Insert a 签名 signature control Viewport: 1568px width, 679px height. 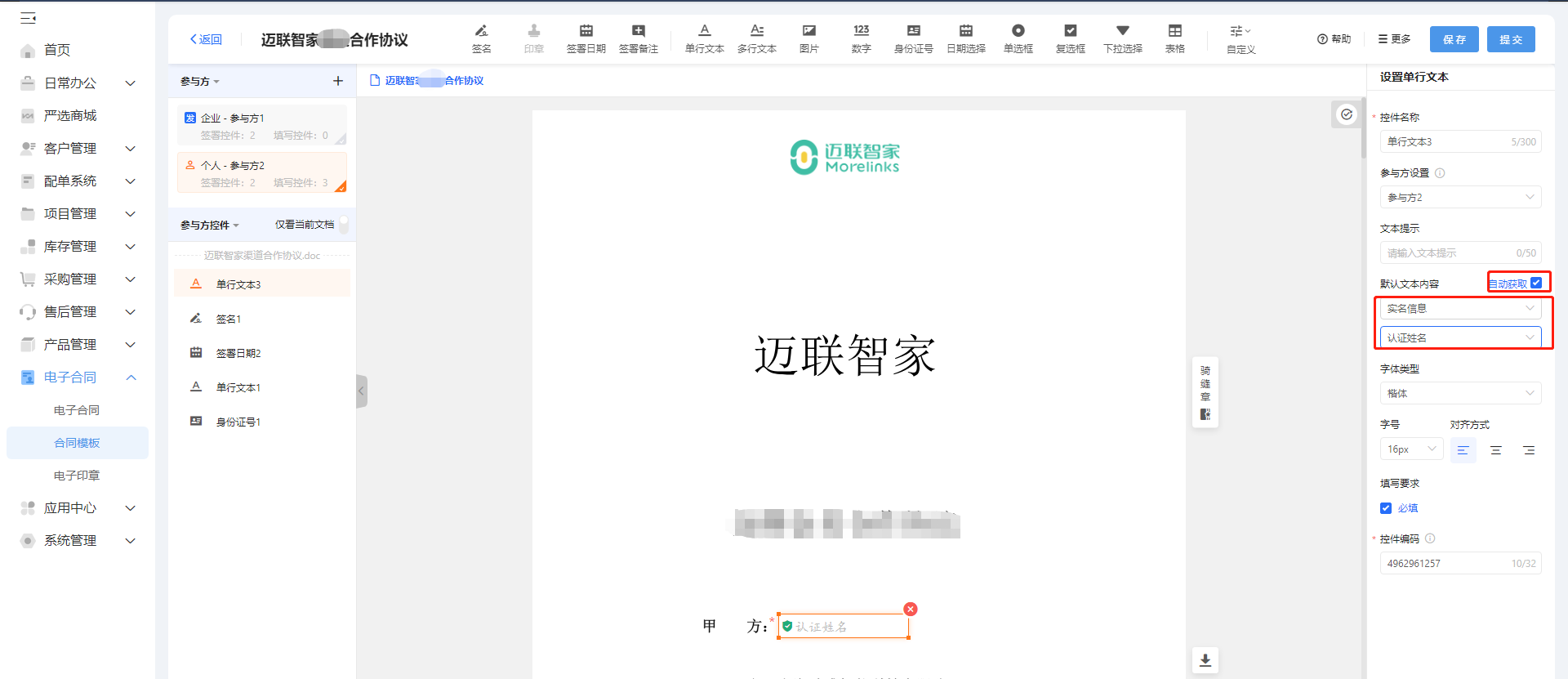pos(482,38)
